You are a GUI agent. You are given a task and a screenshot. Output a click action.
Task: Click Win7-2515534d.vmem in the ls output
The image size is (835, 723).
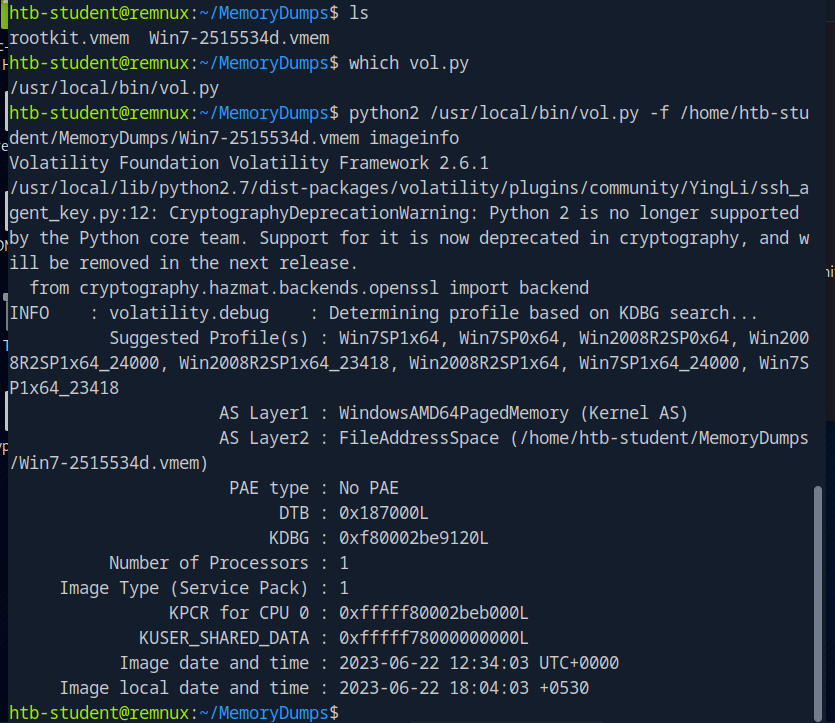pyautogui.click(x=239, y=38)
